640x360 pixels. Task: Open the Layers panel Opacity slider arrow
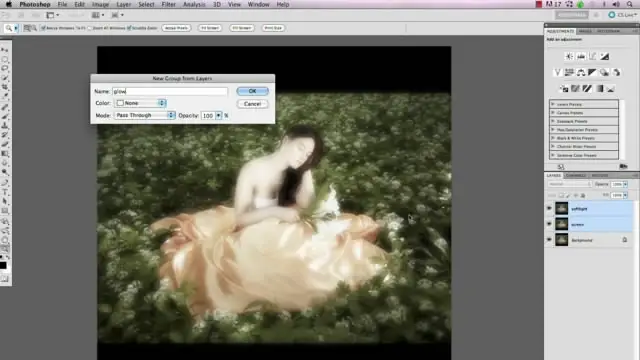pos(625,184)
